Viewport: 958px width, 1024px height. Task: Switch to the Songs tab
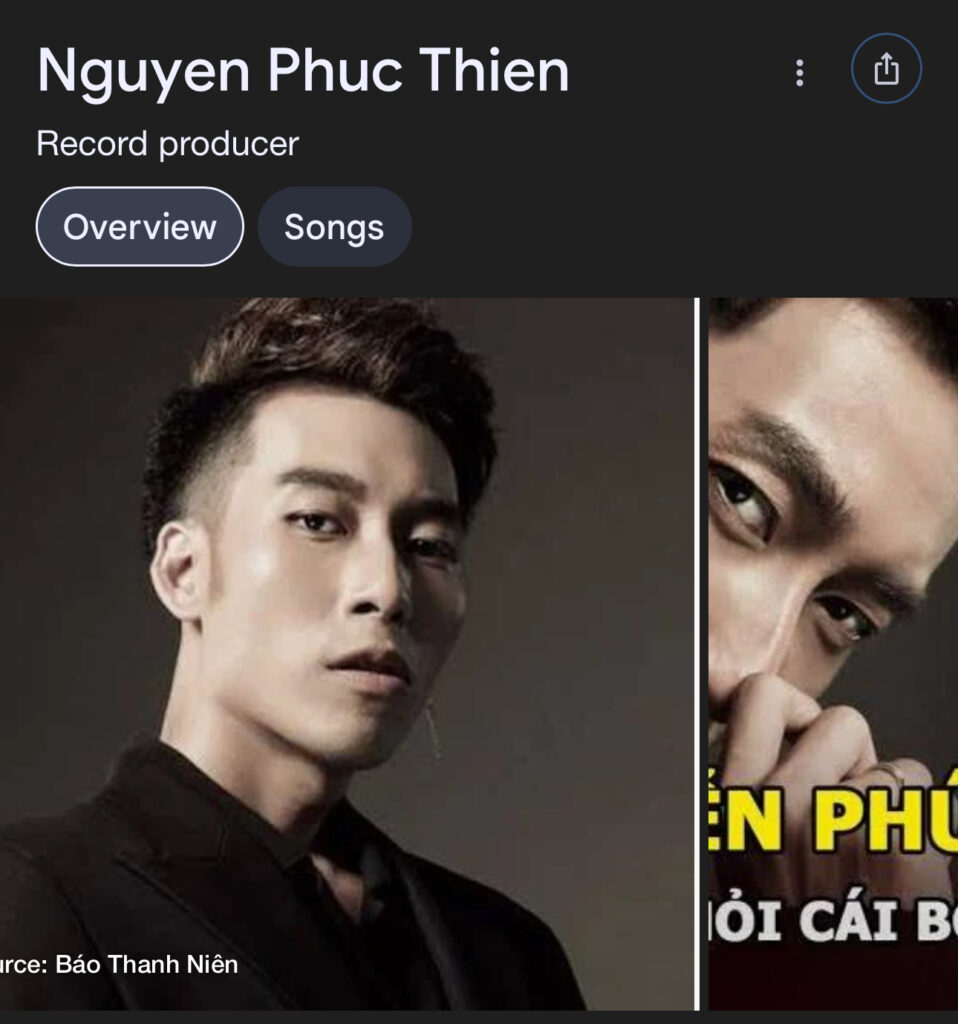[334, 227]
